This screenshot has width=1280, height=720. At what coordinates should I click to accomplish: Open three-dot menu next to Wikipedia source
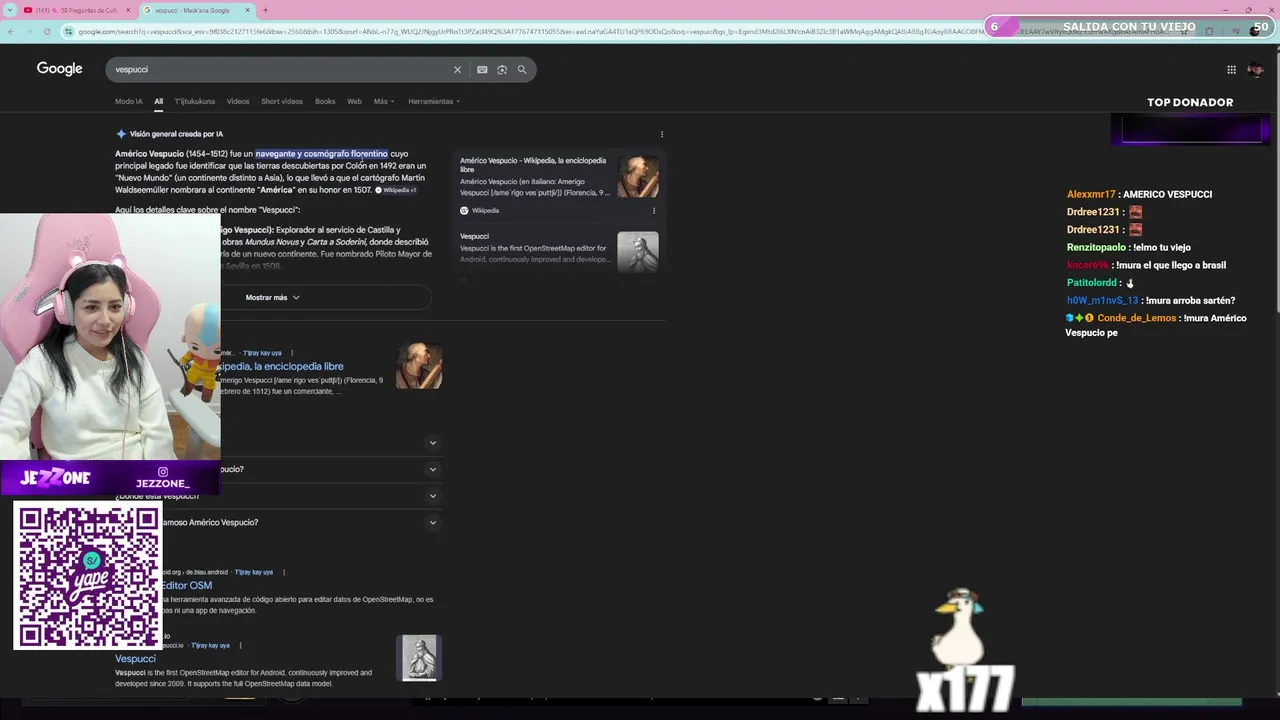coord(654,210)
